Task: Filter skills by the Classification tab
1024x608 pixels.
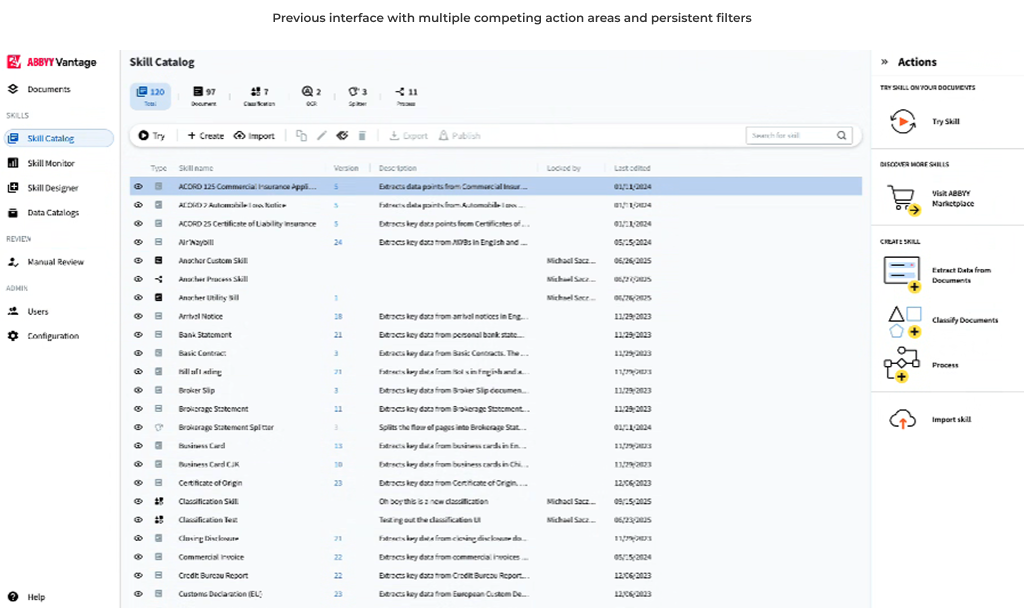Action: click(259, 96)
